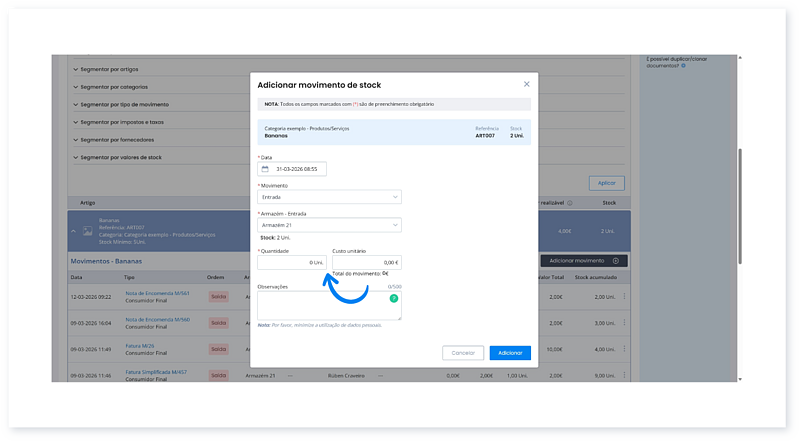
Task: Open Nota de Encomenda M/560 link
Action: [157, 320]
